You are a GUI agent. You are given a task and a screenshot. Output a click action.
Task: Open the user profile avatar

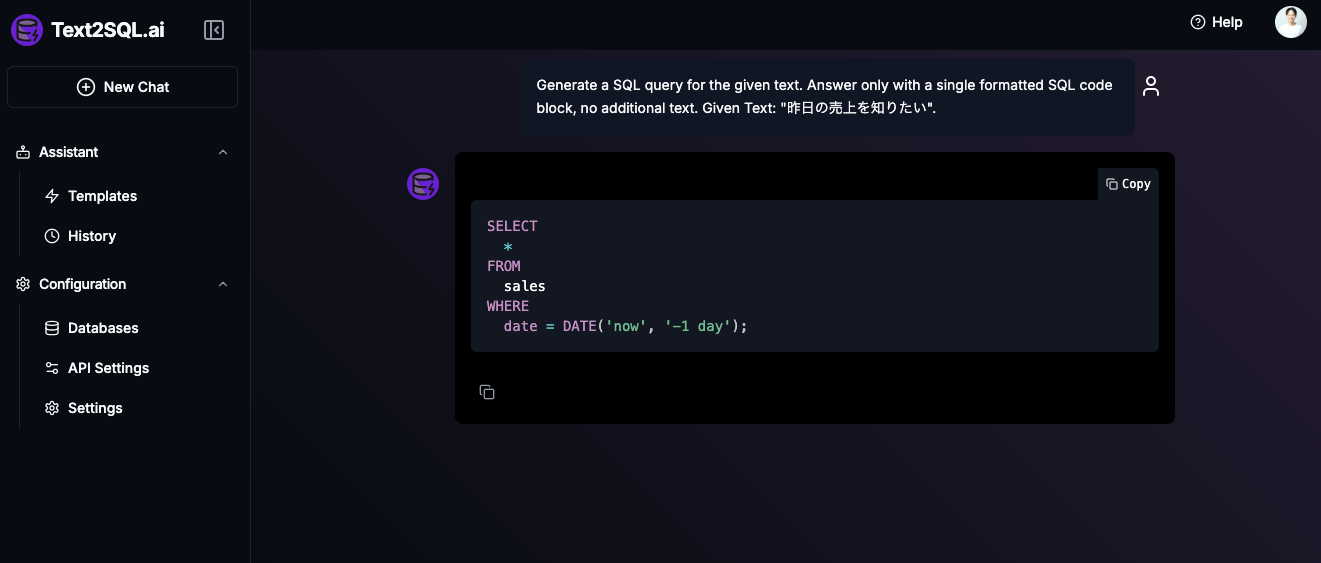(x=1291, y=22)
